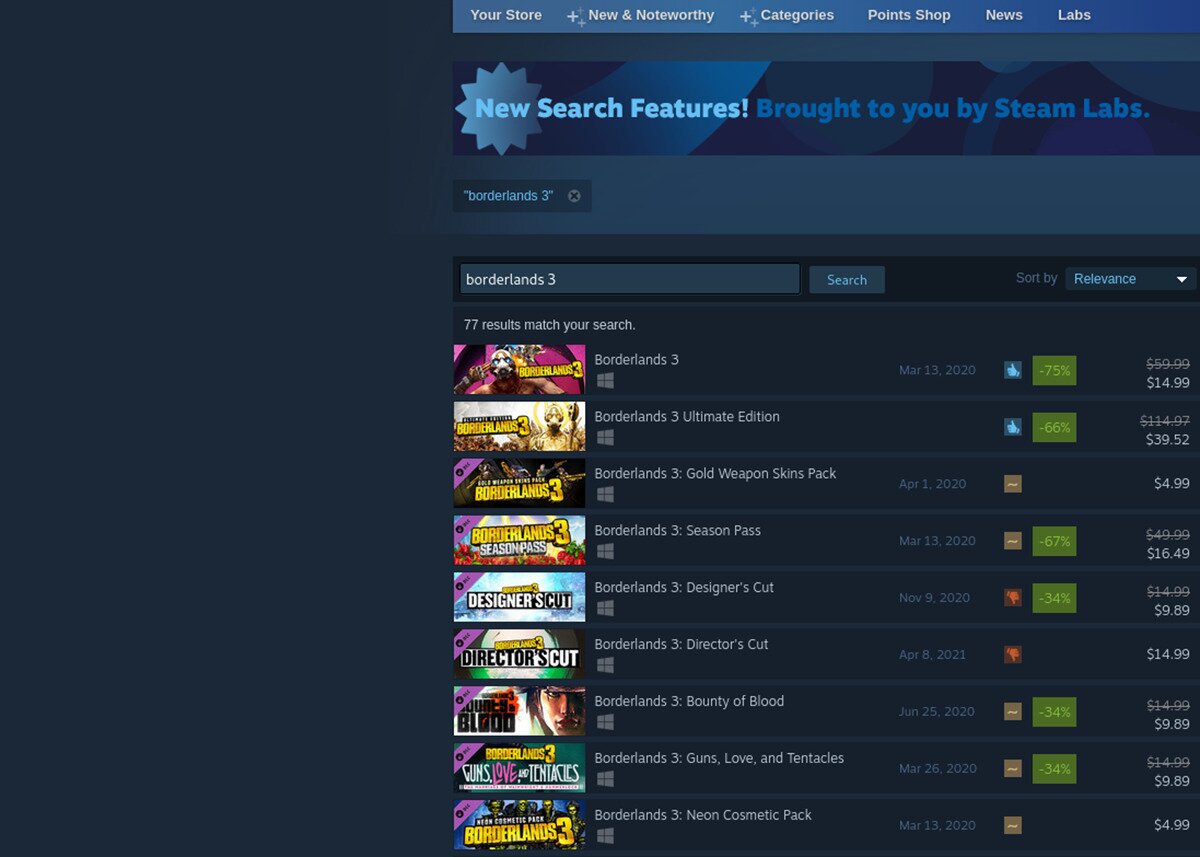The height and width of the screenshot is (857, 1200).
Task: Open the Neon Cosmetic Pack thumbnail
Action: [519, 826]
